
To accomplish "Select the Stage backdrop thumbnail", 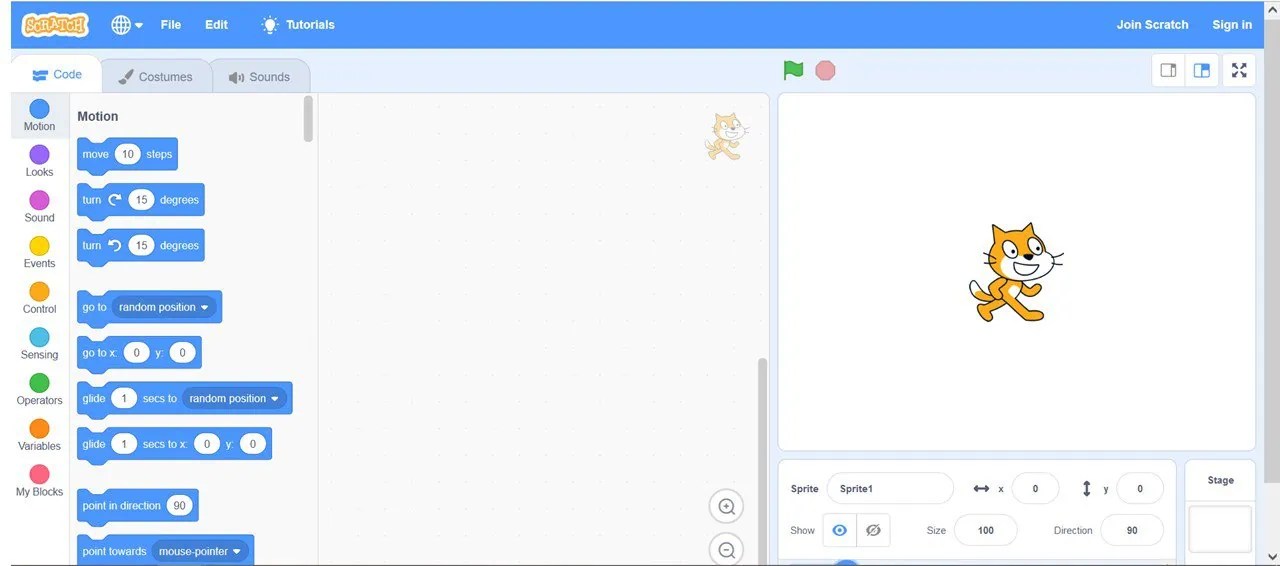I will click(1220, 528).
